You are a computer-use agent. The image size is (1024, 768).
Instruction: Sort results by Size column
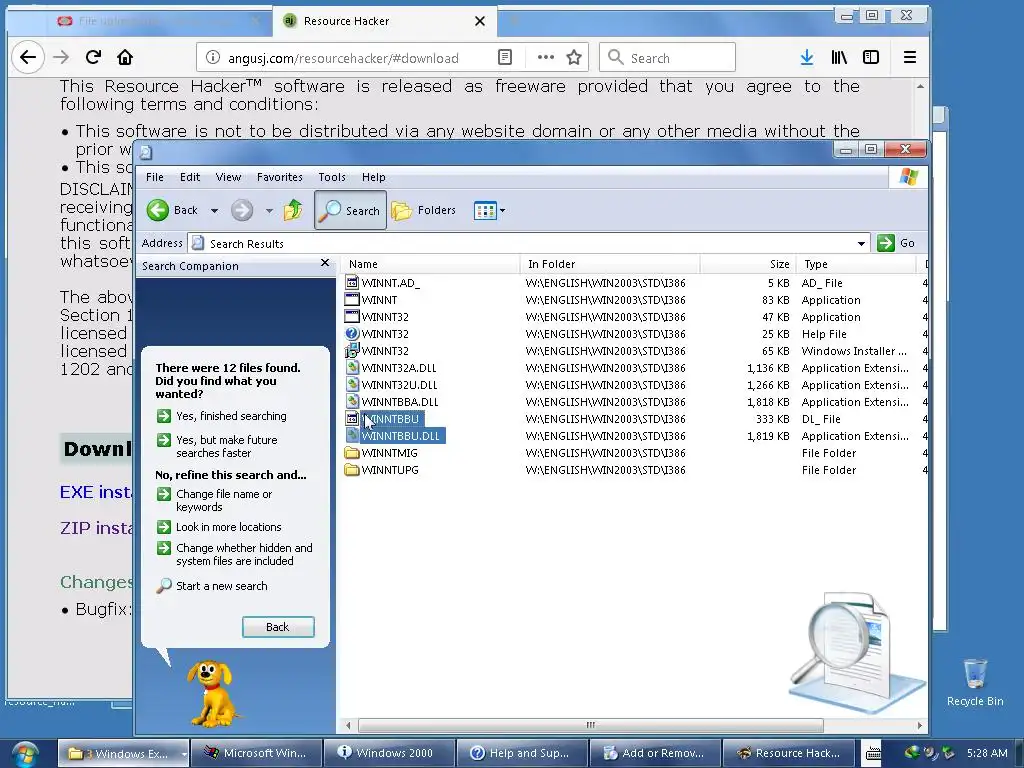tap(748, 264)
